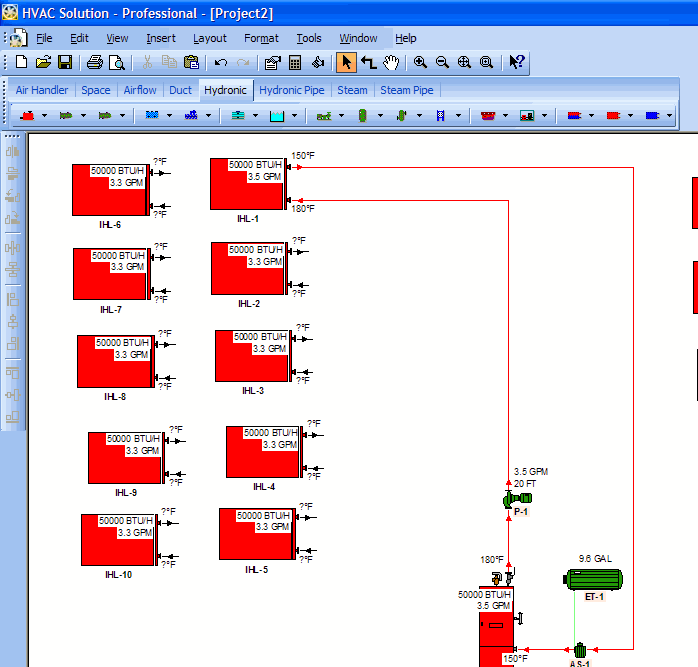Open the Format menu
Screen dimensions: 698x667
pos(261,38)
